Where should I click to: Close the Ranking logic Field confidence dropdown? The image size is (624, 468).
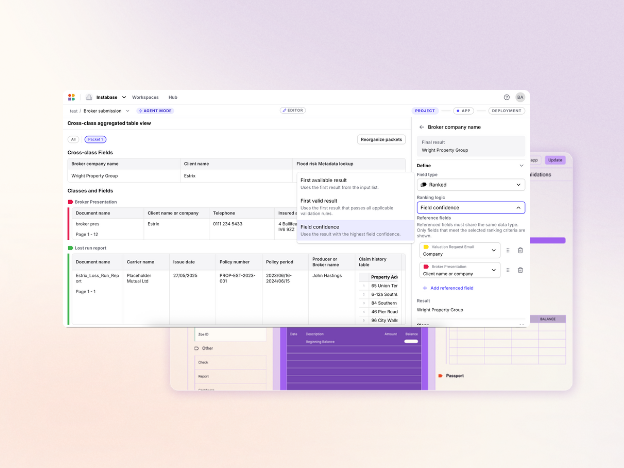(x=471, y=208)
